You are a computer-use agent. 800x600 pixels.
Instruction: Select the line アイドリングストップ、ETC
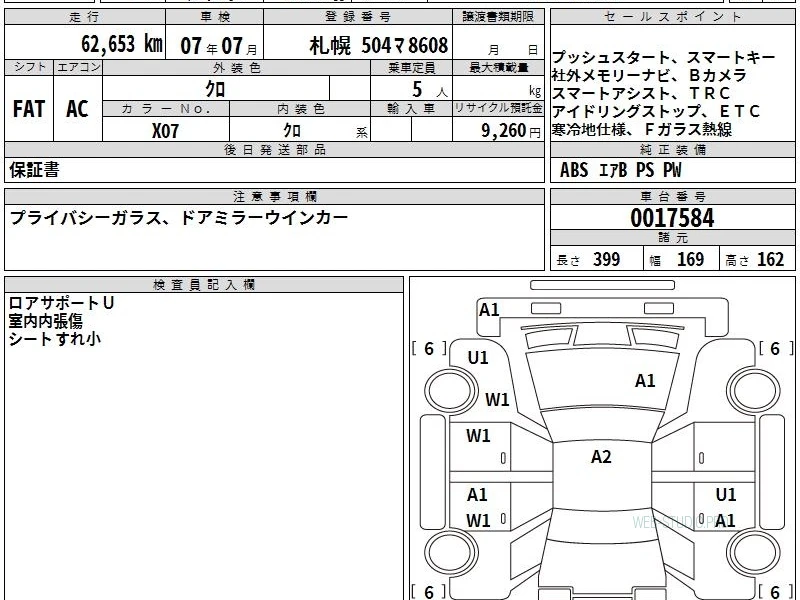(x=656, y=111)
